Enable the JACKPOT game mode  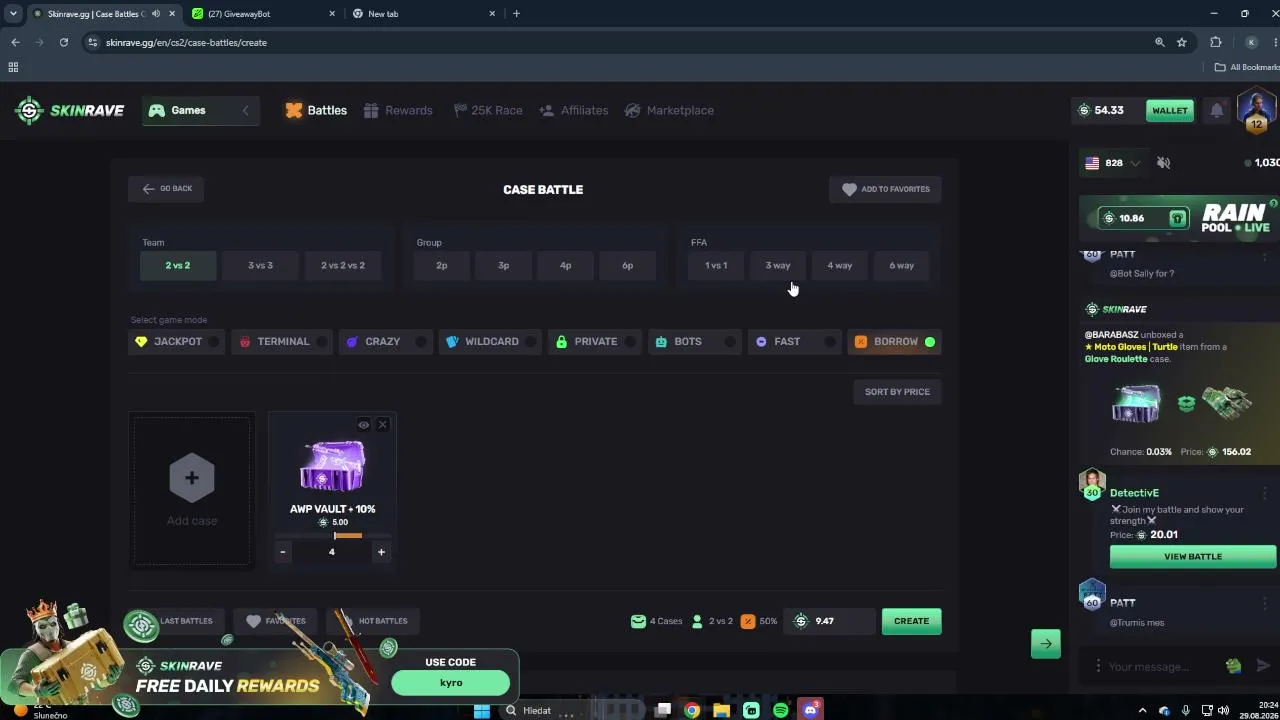pyautogui.click(x=178, y=341)
